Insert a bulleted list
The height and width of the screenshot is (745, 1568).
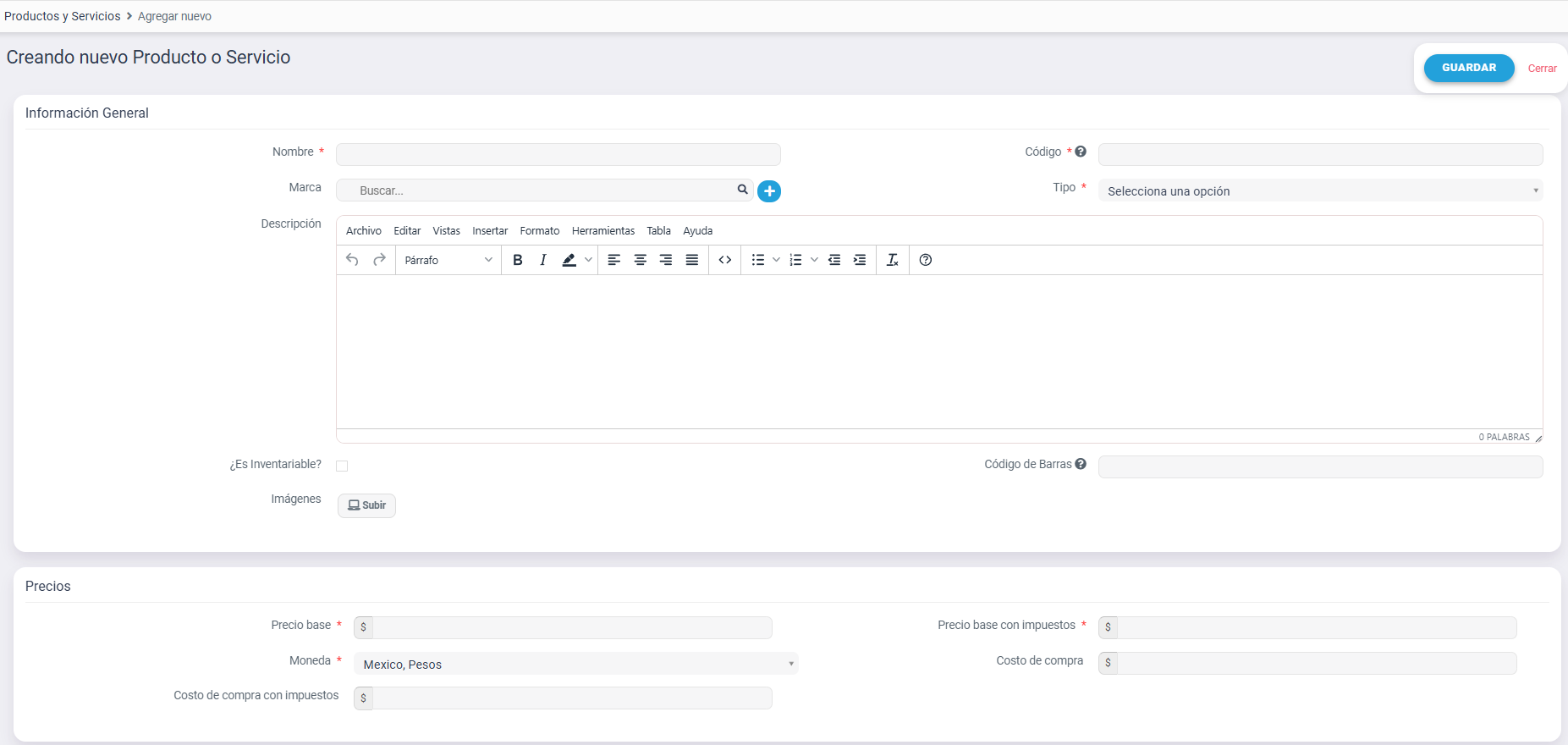[758, 260]
